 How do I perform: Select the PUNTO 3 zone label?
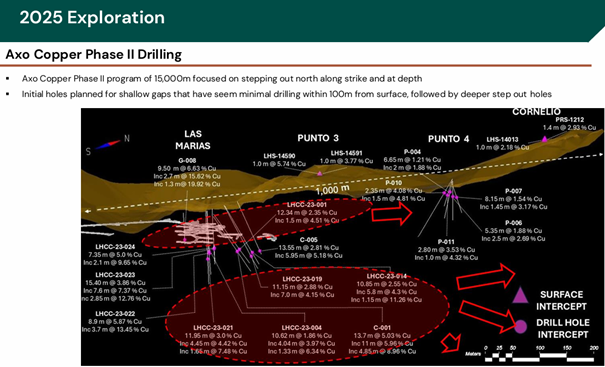318,138
